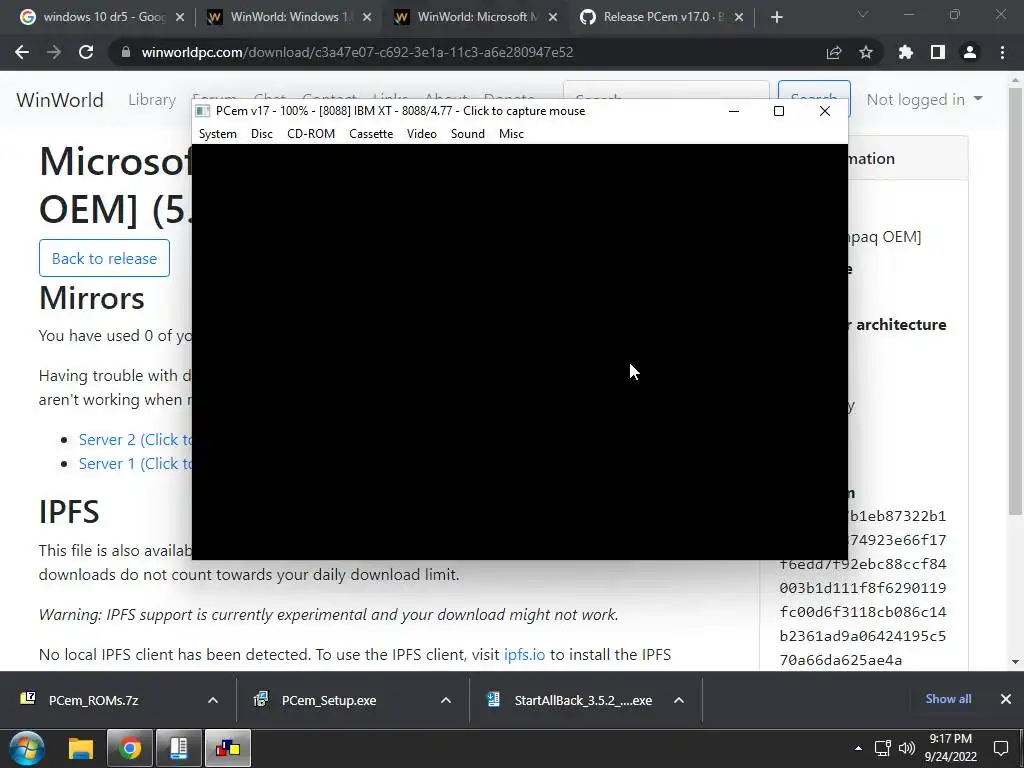Close the windows 10 dr5 Google tab
1024x768 pixels.
pyautogui.click(x=180, y=17)
